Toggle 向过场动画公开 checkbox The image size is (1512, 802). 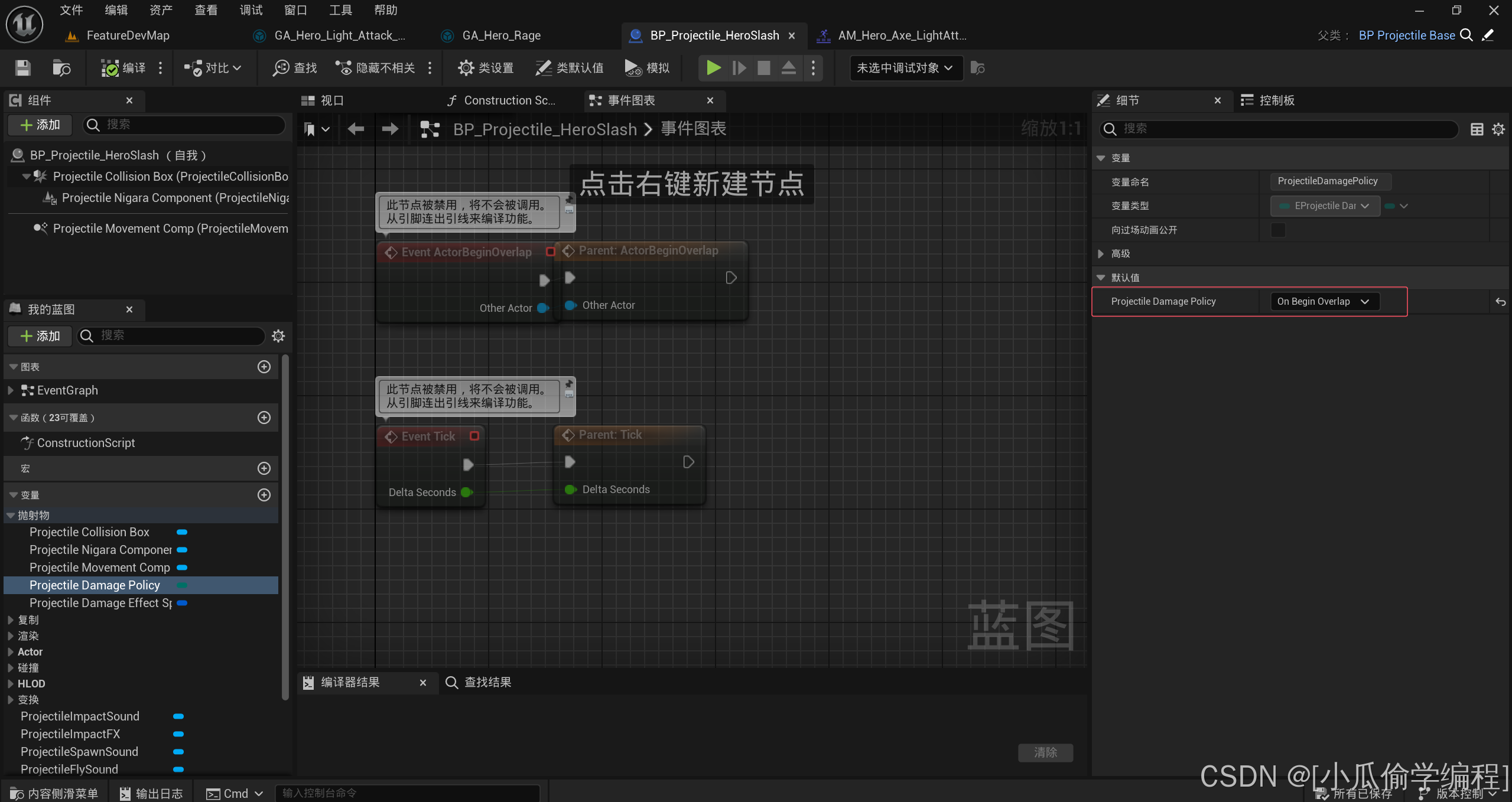click(1278, 230)
